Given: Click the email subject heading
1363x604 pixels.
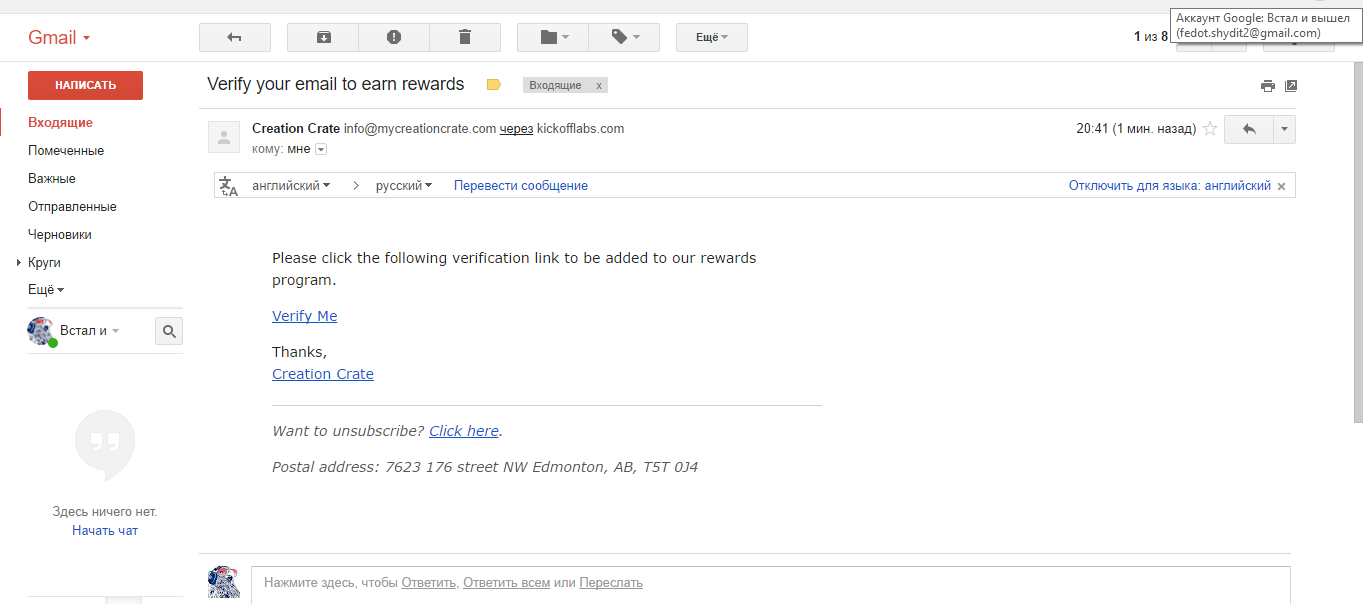Looking at the screenshot, I should pos(336,84).
